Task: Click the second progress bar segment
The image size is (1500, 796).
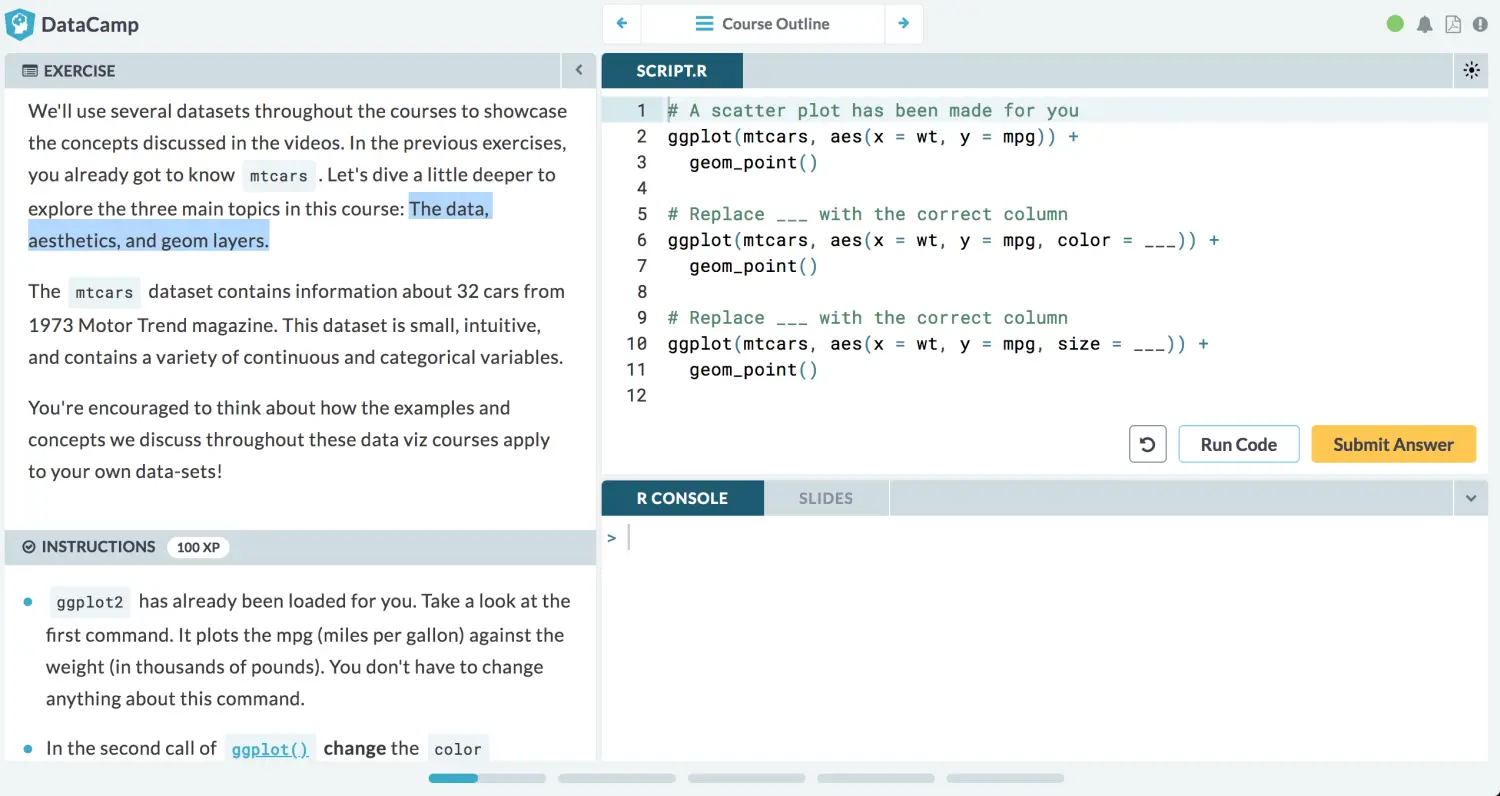Action: click(x=617, y=778)
